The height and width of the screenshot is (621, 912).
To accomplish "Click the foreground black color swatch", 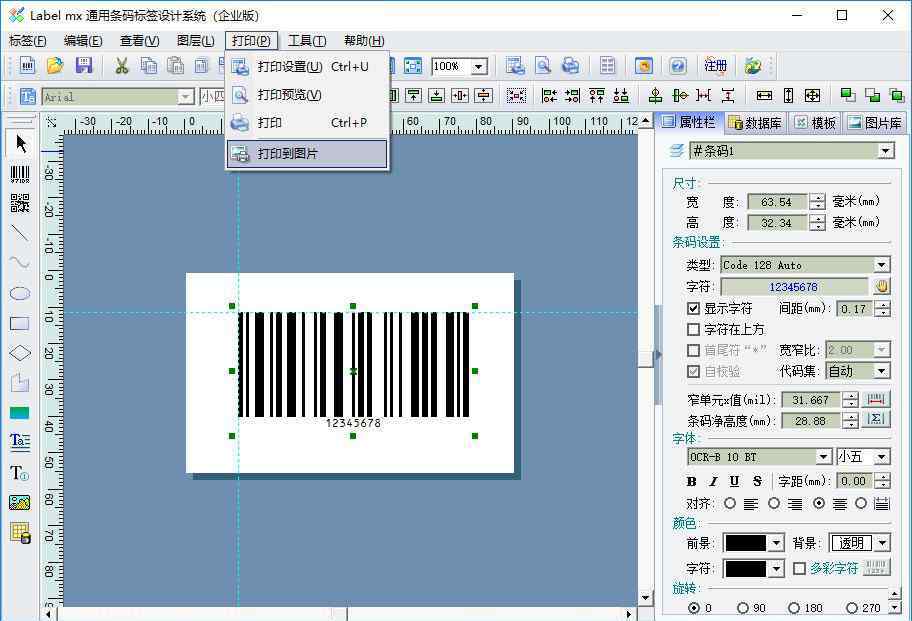I will point(746,543).
